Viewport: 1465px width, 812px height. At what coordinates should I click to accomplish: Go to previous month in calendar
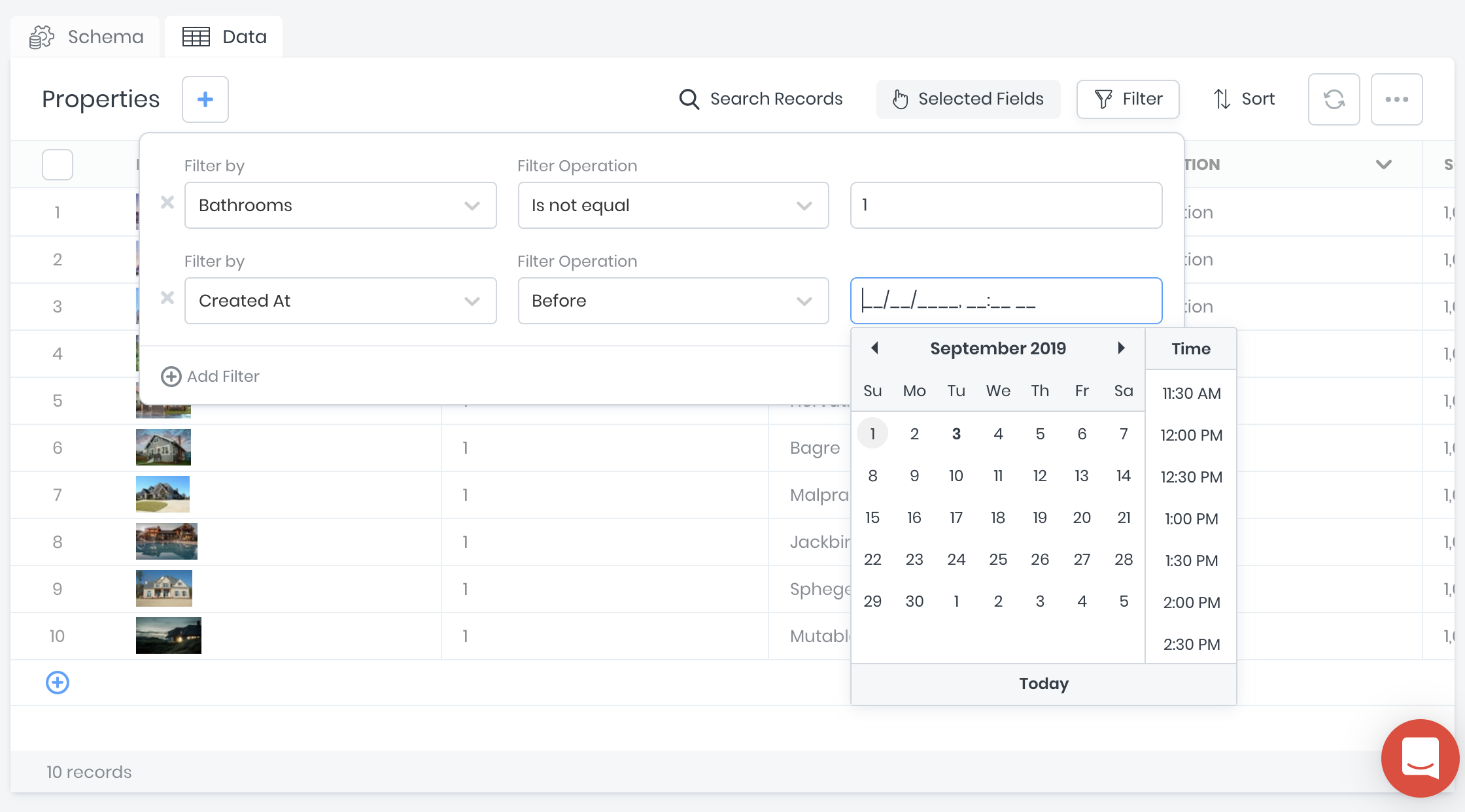[x=874, y=348]
